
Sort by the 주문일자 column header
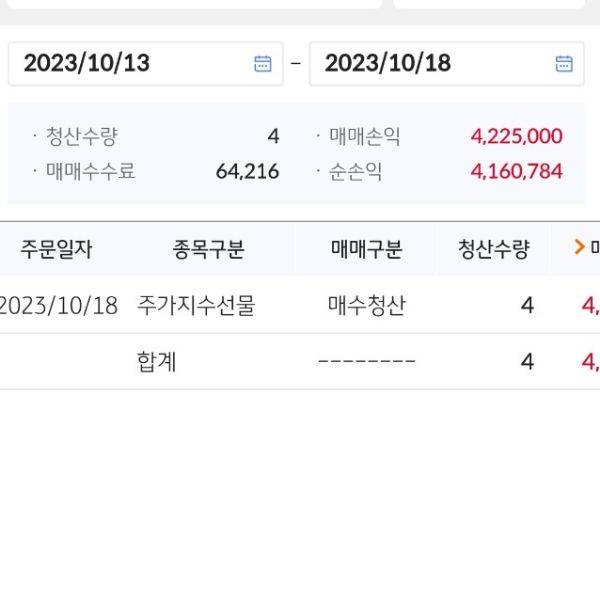[56, 249]
